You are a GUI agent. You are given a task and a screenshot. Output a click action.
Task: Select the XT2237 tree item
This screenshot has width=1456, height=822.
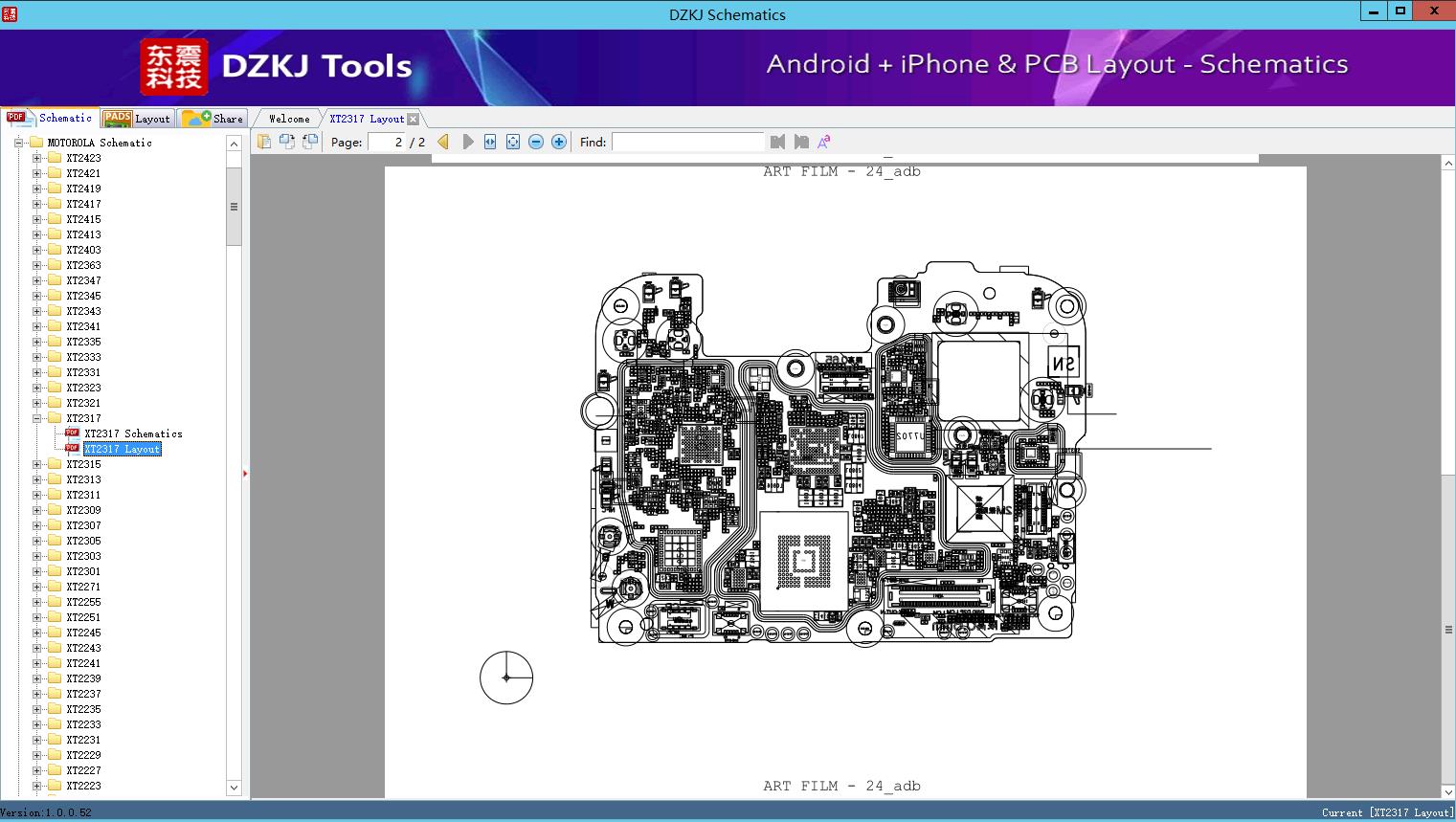[83, 694]
